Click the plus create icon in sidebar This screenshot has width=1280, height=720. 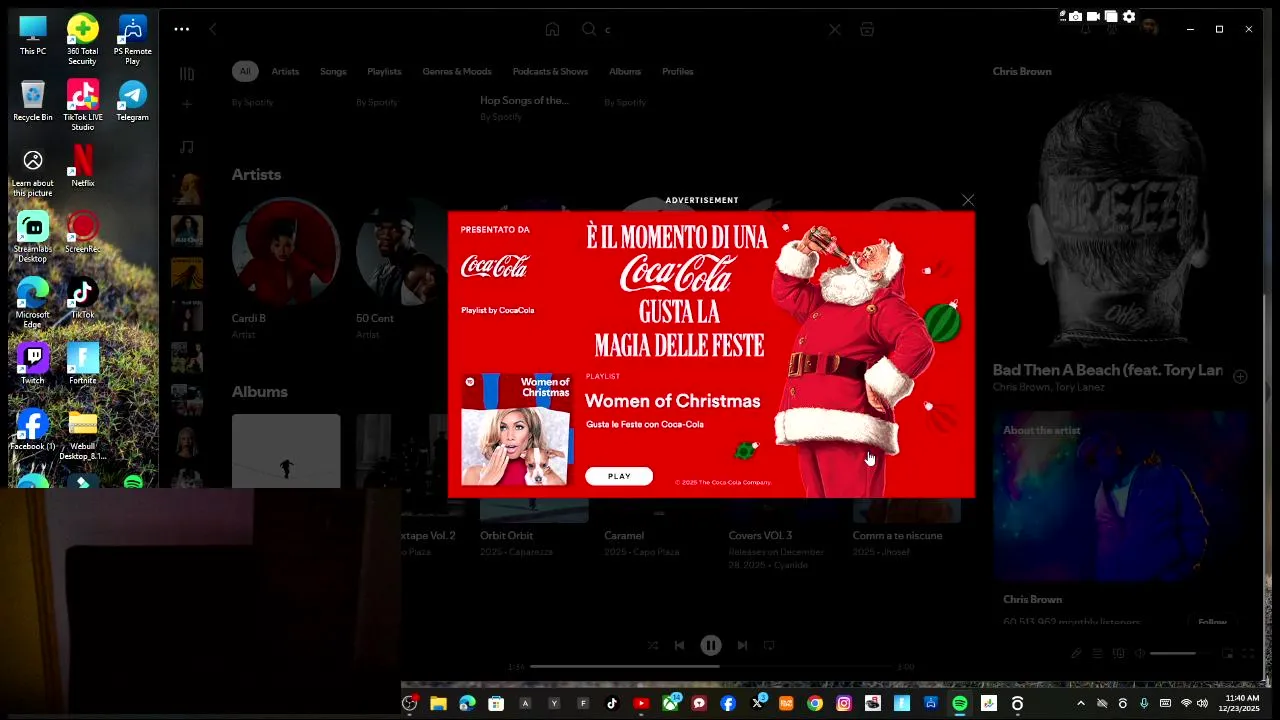tap(187, 103)
